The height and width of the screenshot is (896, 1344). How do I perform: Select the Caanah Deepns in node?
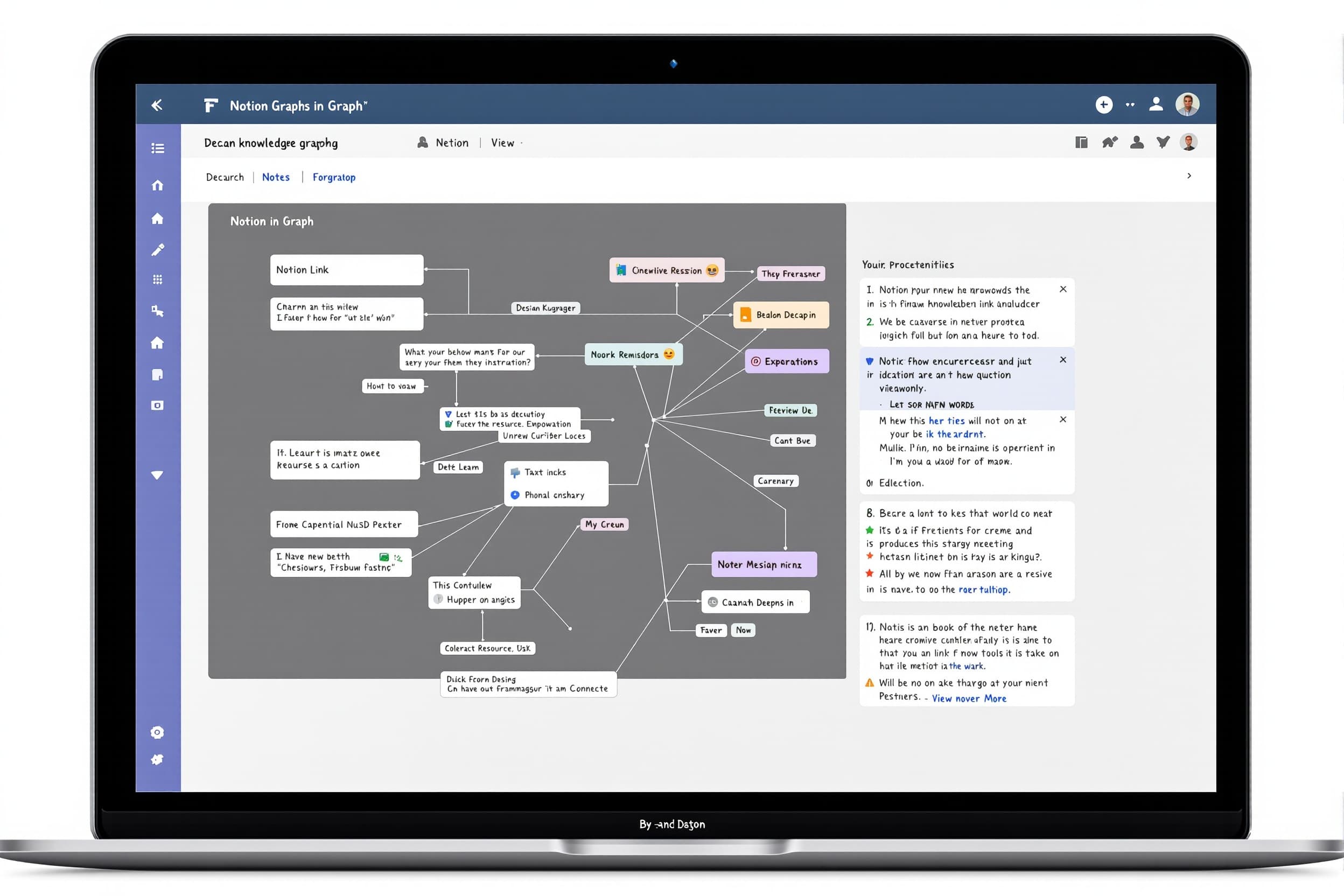pos(755,603)
